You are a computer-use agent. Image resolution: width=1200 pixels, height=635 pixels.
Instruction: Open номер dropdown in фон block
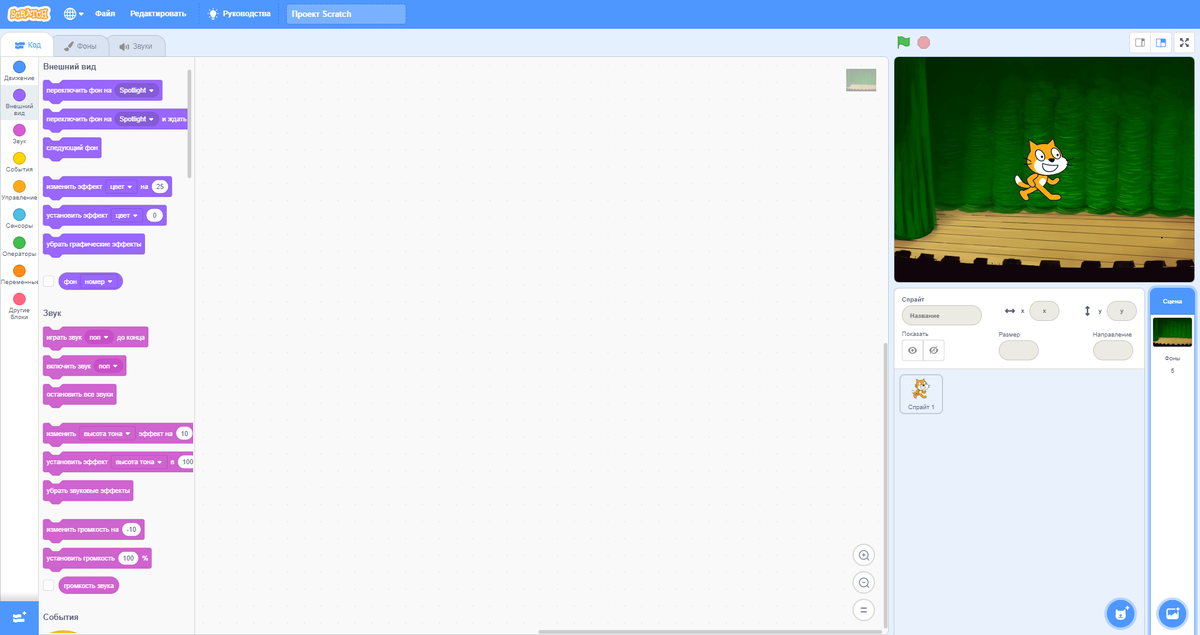[99, 282]
